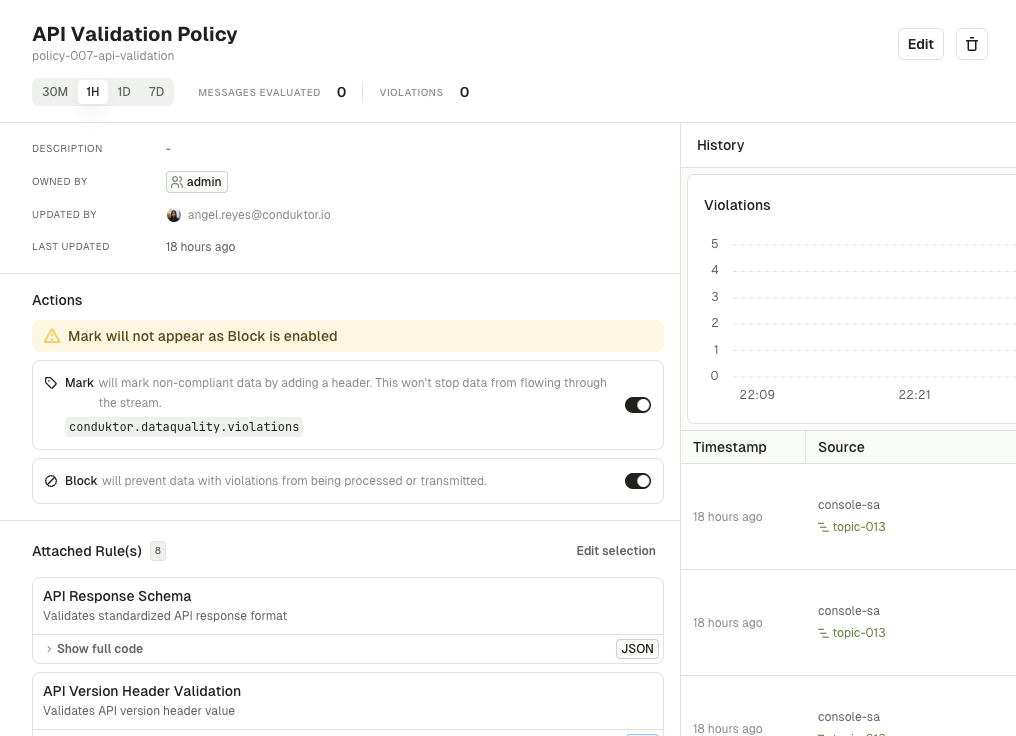
Task: Open Edit selection for attached rules
Action: coord(615,551)
